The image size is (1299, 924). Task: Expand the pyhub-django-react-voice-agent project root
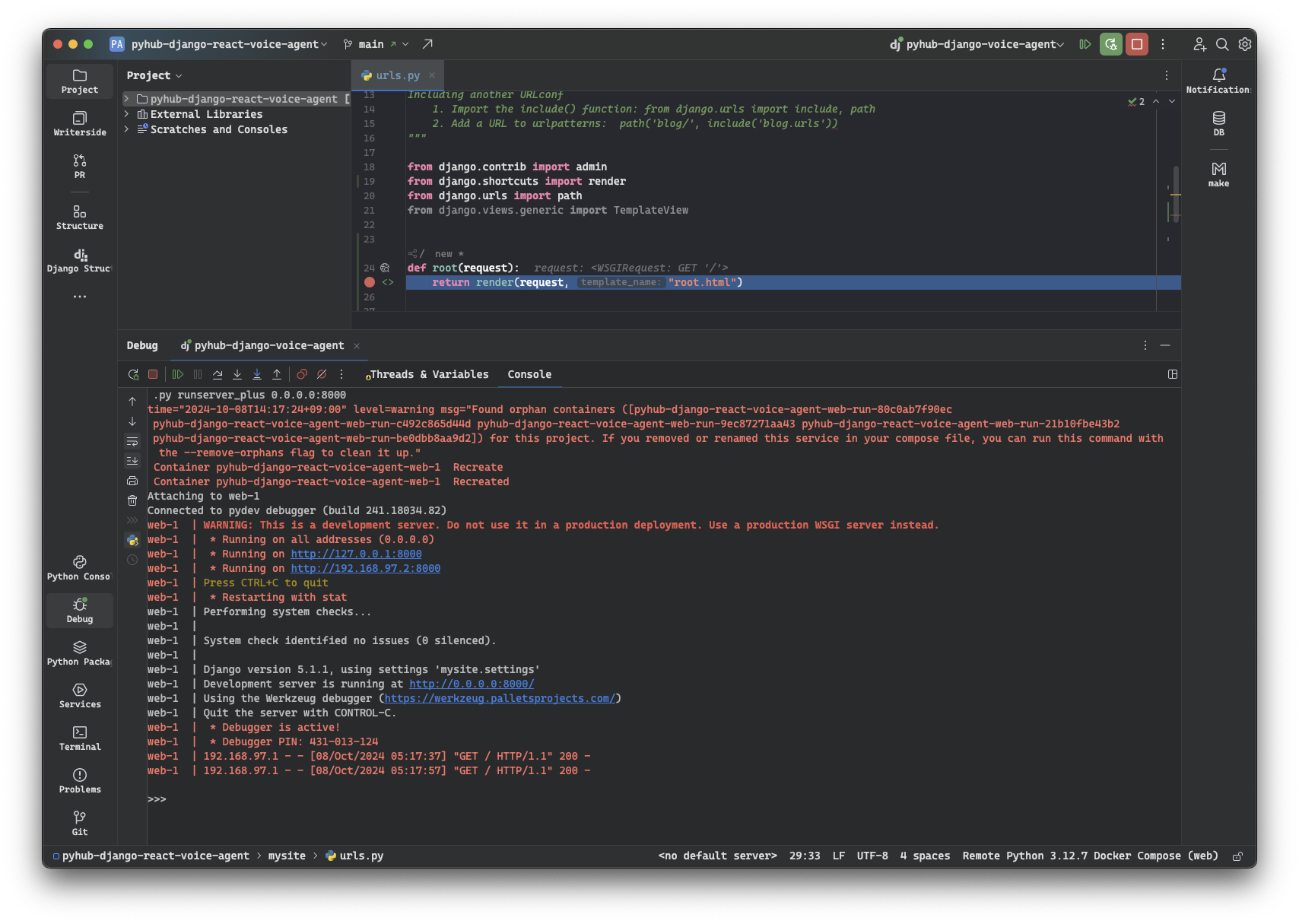tap(127, 99)
